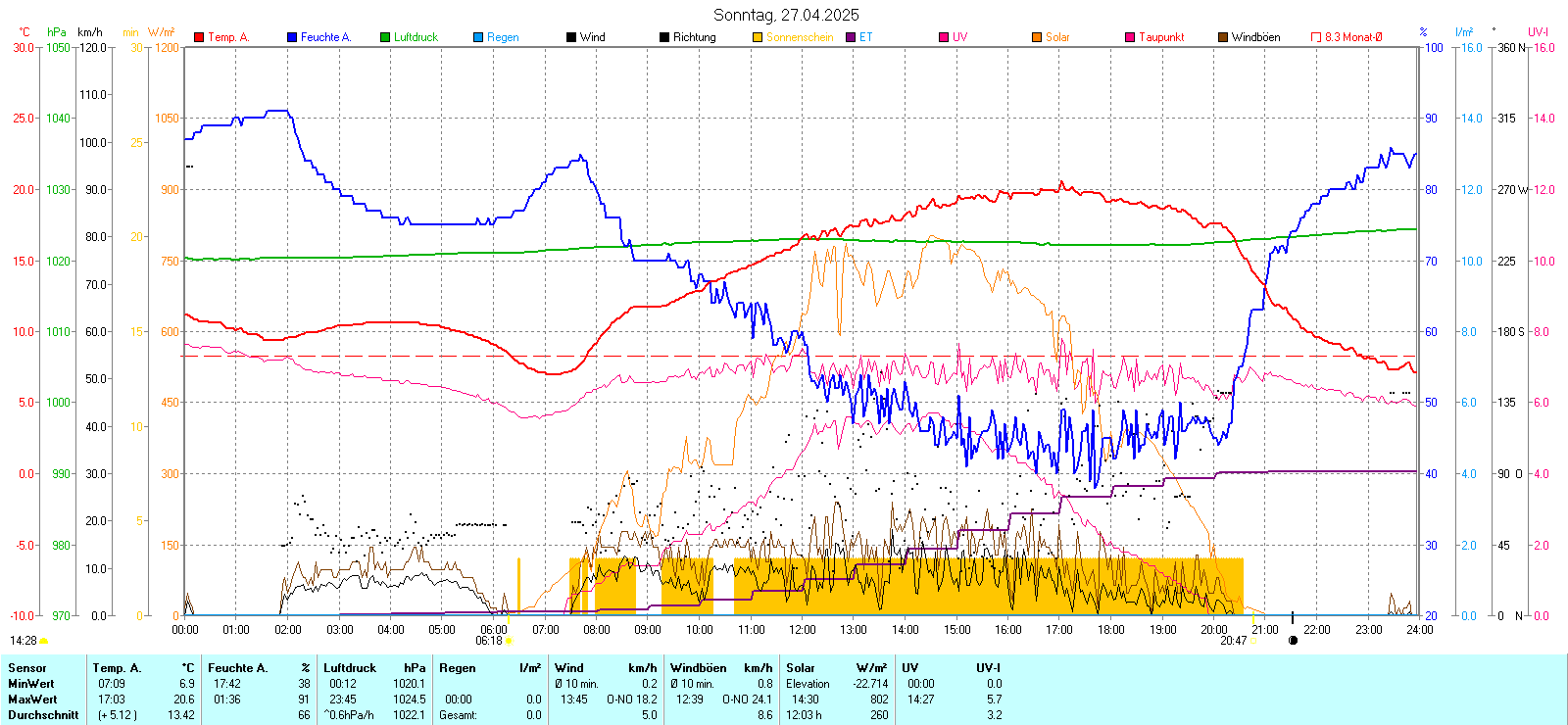Click the purple ET legend square
The image size is (1568, 725).
(x=851, y=37)
